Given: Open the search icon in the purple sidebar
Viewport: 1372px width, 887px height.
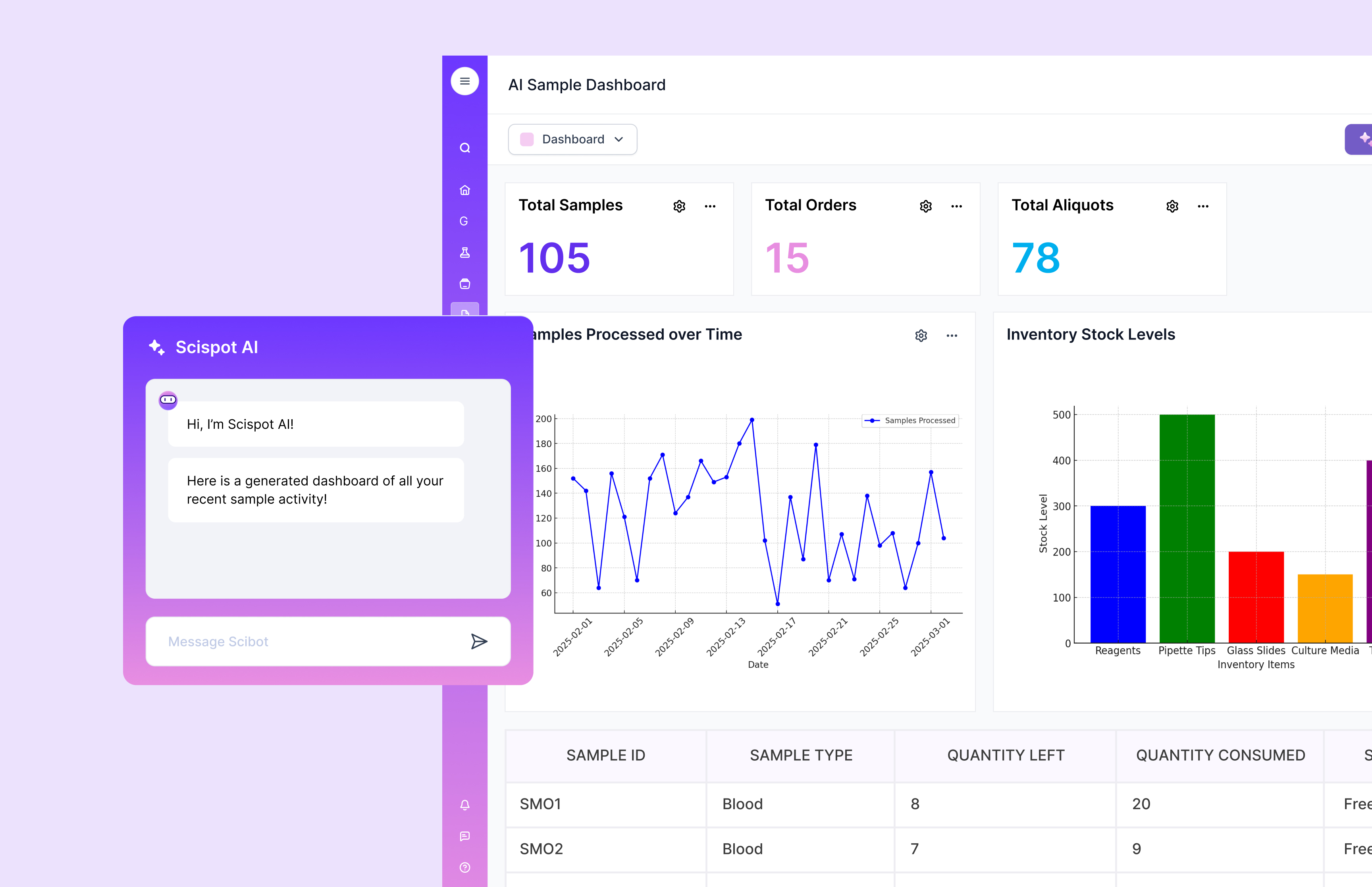Looking at the screenshot, I should tap(464, 147).
